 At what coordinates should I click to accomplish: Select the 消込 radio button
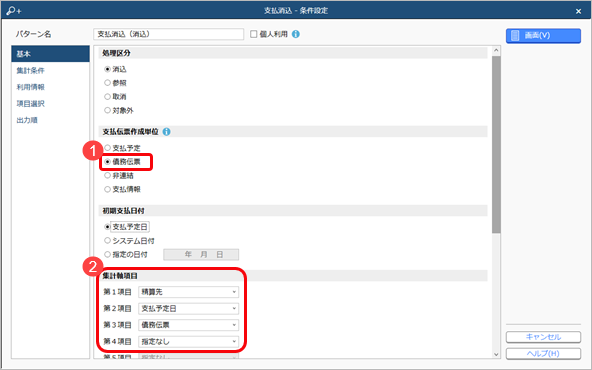tap(108, 69)
